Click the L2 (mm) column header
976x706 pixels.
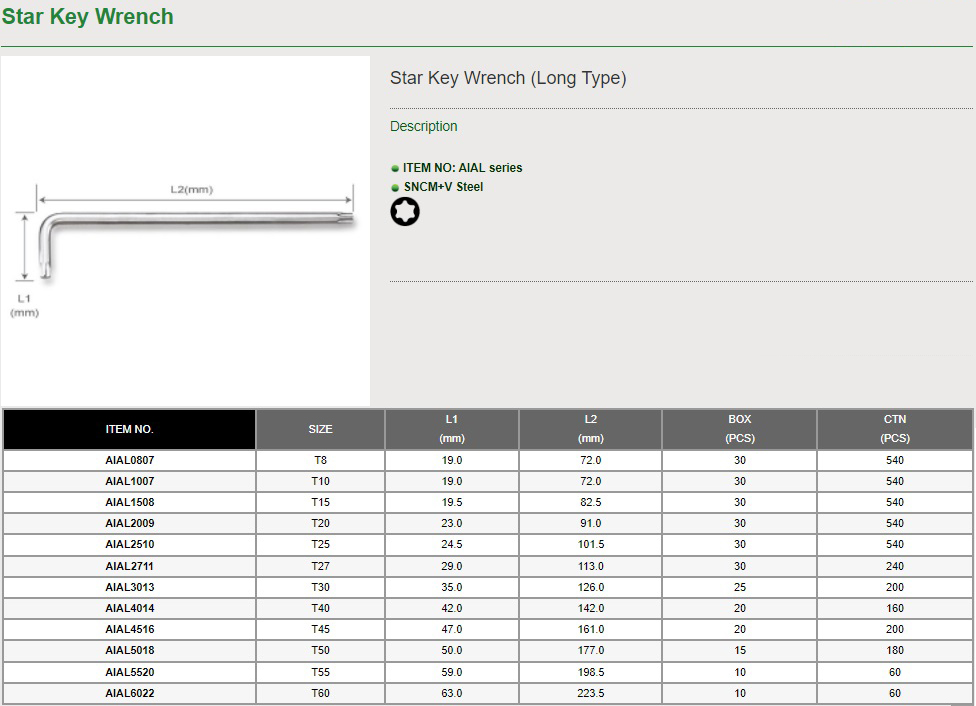pos(590,429)
